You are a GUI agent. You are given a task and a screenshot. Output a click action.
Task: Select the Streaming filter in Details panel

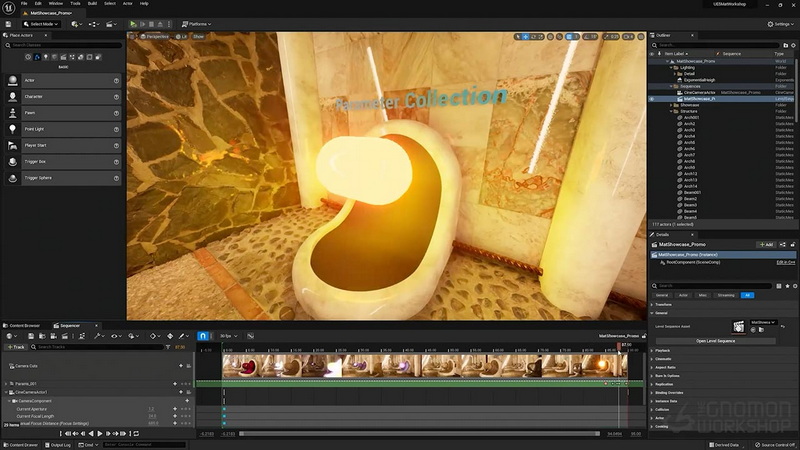(x=726, y=295)
